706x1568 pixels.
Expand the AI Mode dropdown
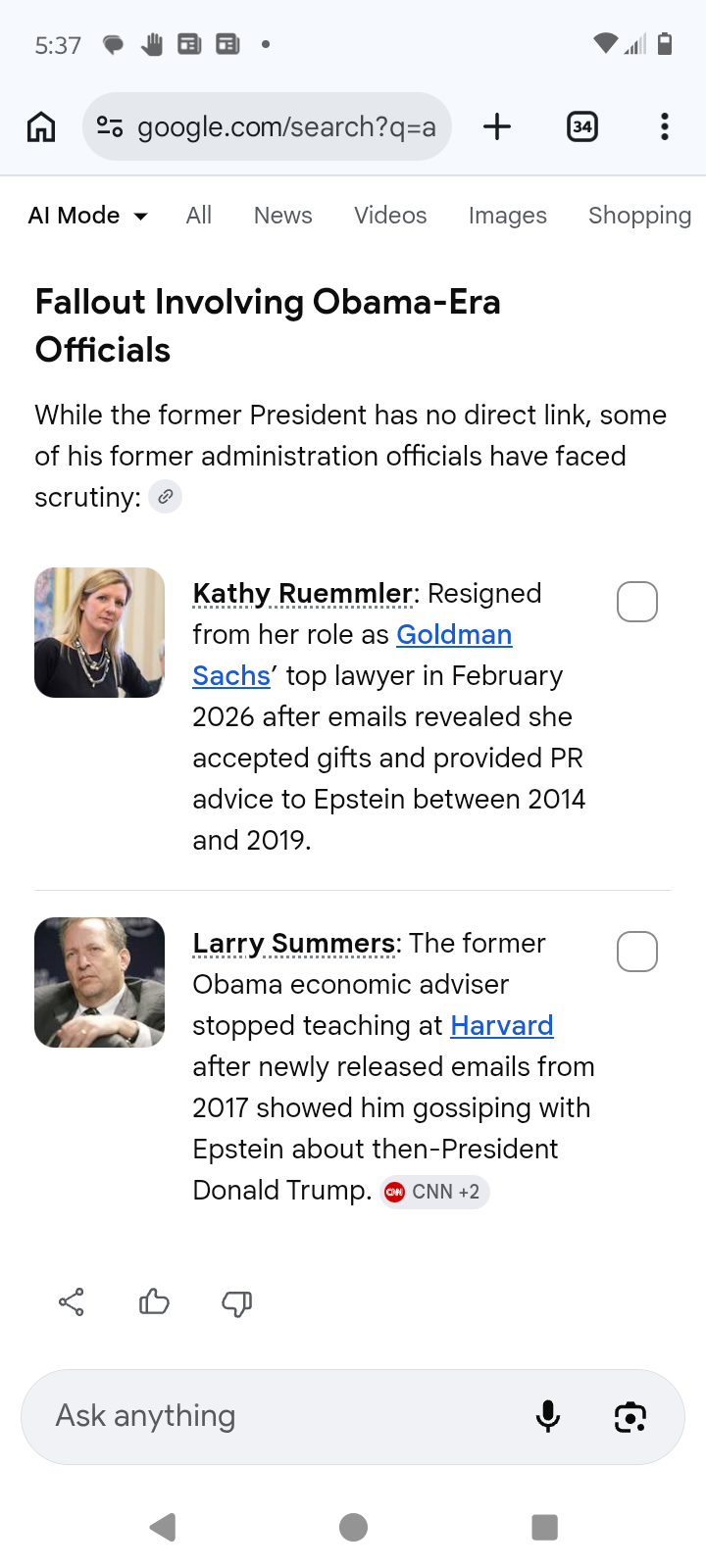pyautogui.click(x=88, y=216)
